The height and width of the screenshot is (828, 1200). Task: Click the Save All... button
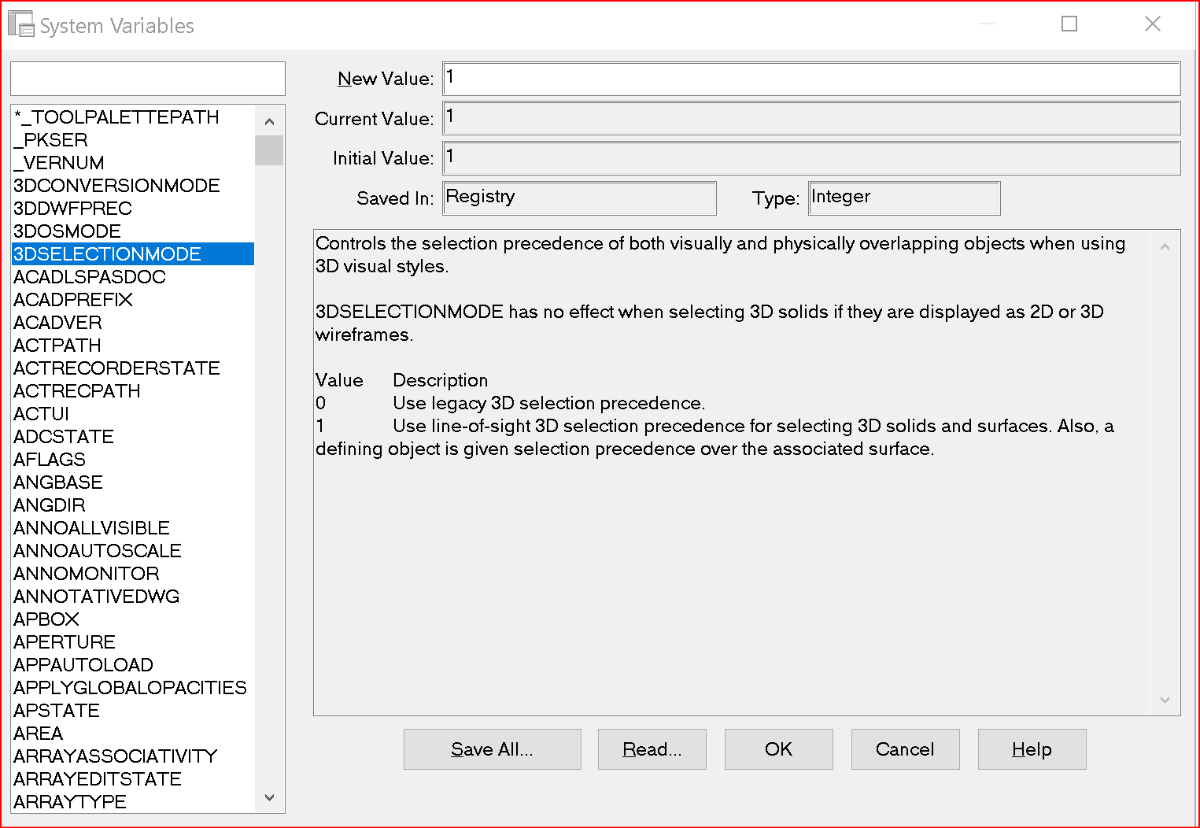coord(492,749)
